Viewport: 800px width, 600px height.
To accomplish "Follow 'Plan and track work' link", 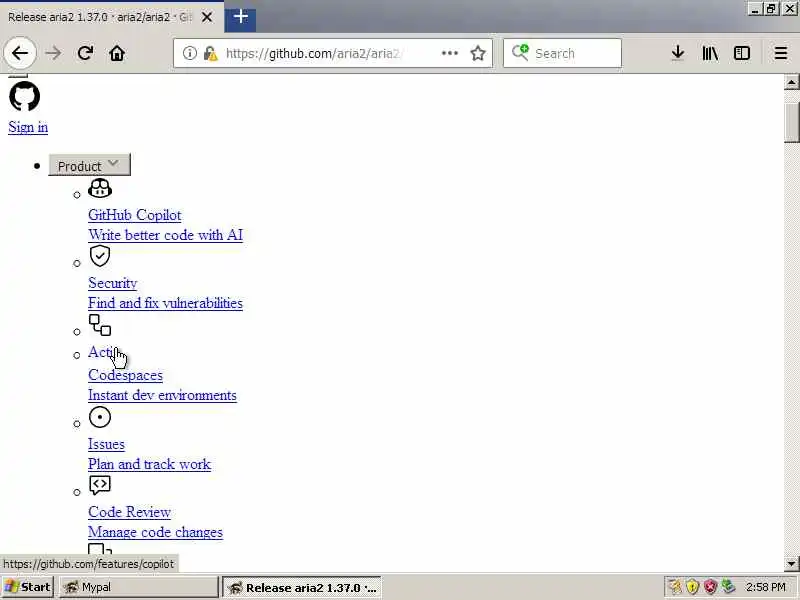I will [149, 464].
